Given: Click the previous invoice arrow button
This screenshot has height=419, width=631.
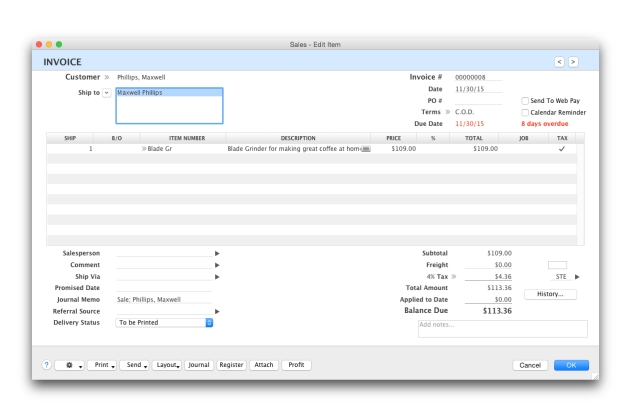Looking at the screenshot, I should pos(559,62).
